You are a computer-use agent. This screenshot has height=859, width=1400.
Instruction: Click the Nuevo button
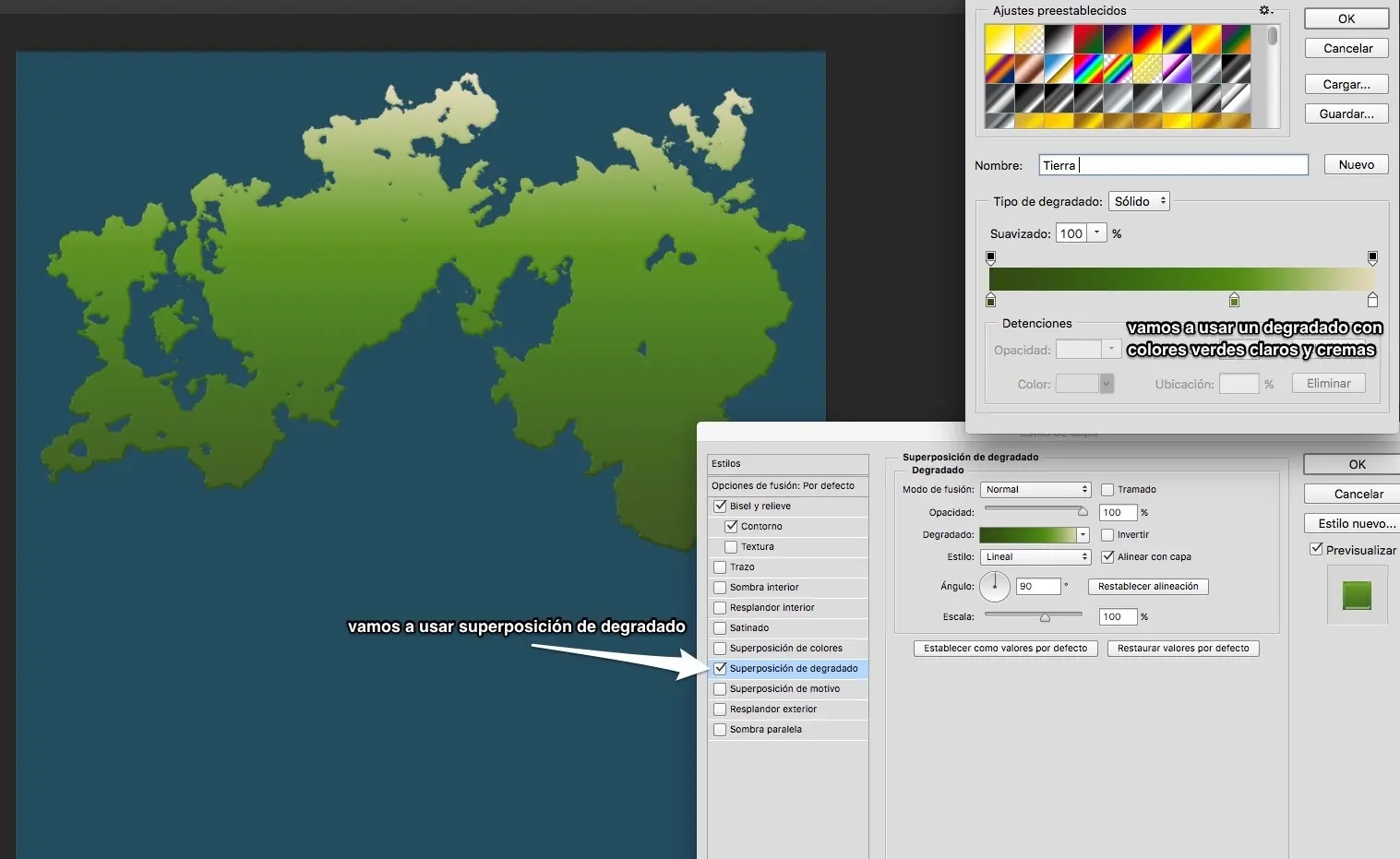(x=1357, y=164)
